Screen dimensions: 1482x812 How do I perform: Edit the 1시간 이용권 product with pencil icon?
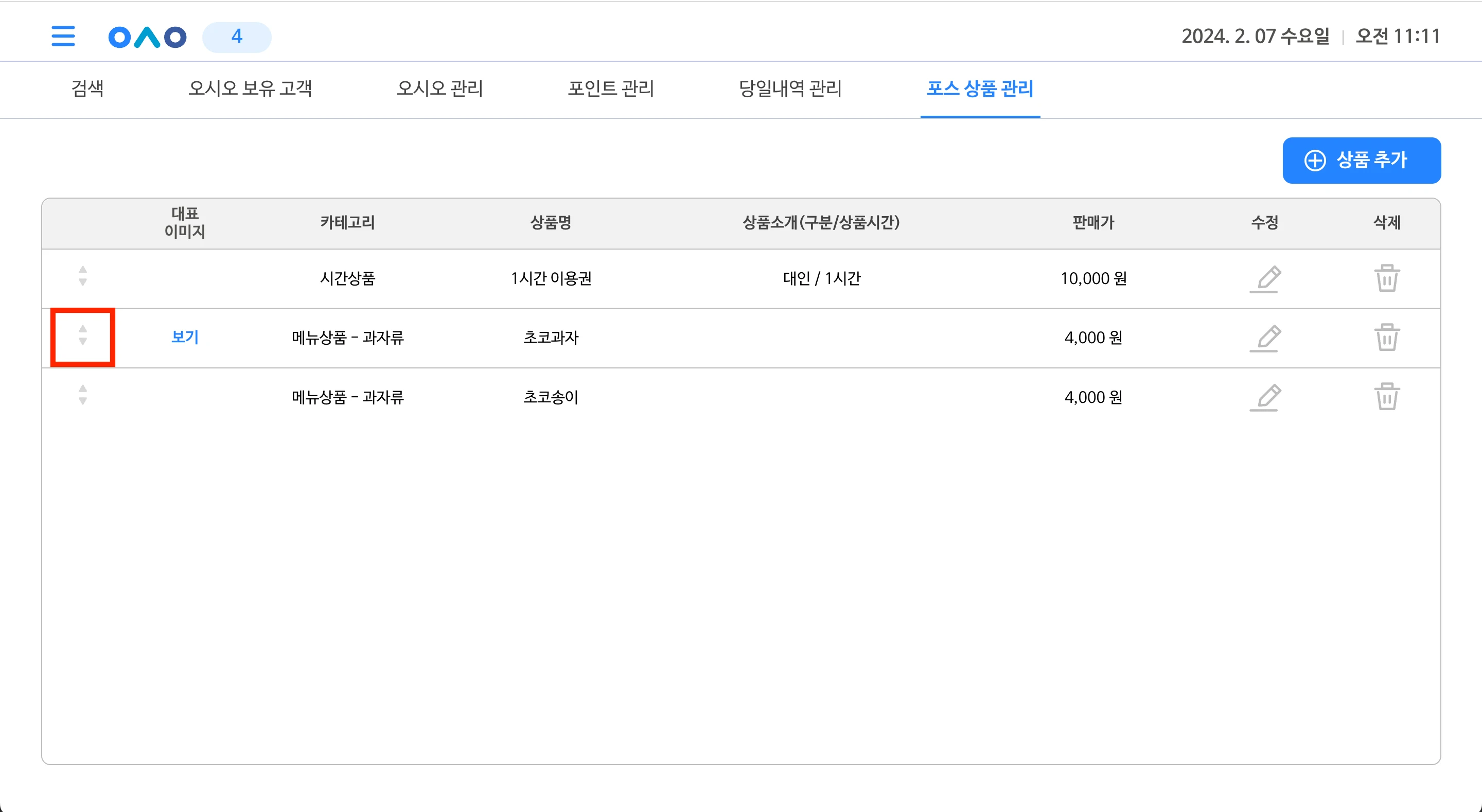tap(1265, 278)
